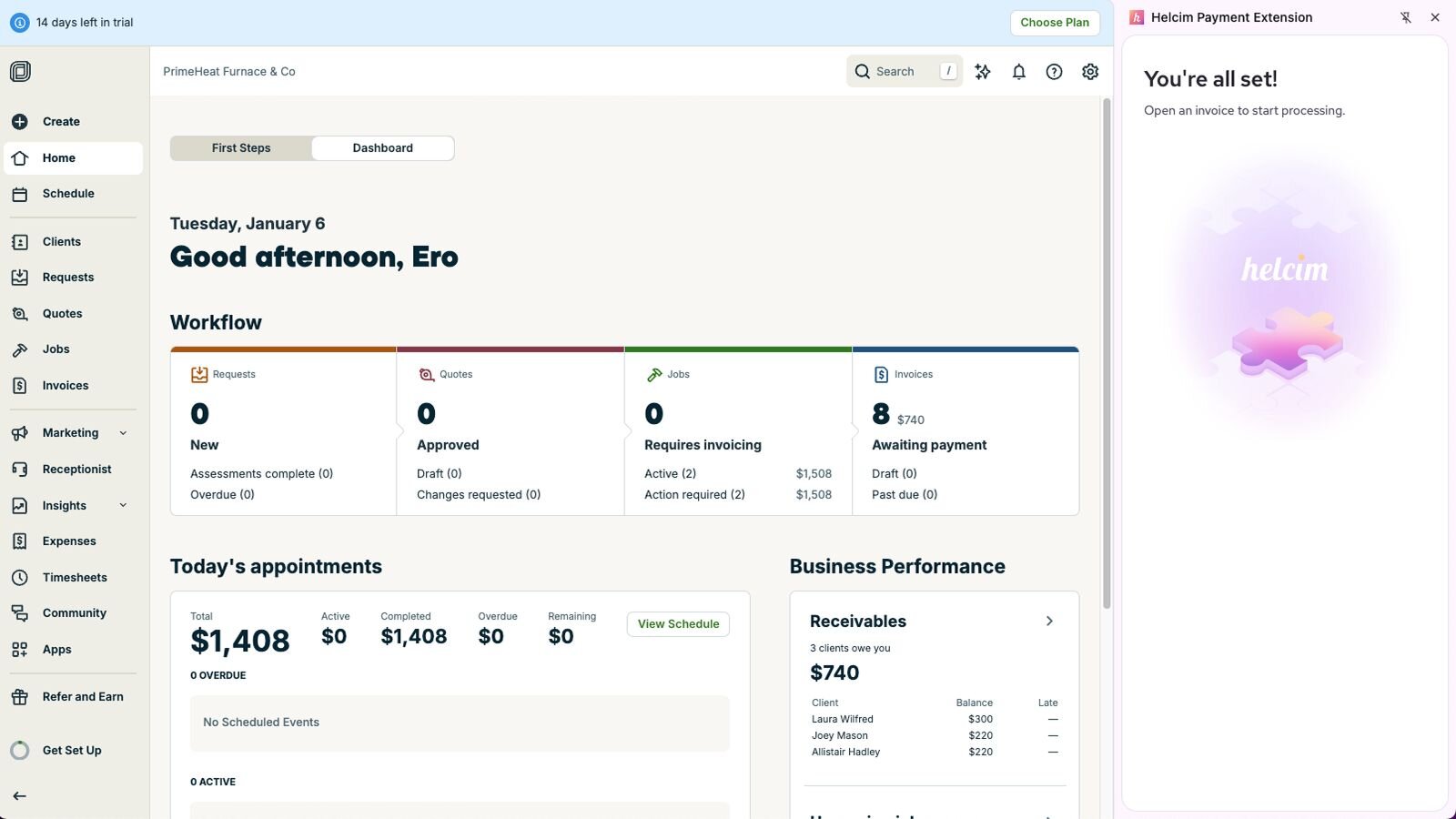Go to Invoices in the sidebar
Image resolution: width=1456 pixels, height=819 pixels.
(x=66, y=386)
